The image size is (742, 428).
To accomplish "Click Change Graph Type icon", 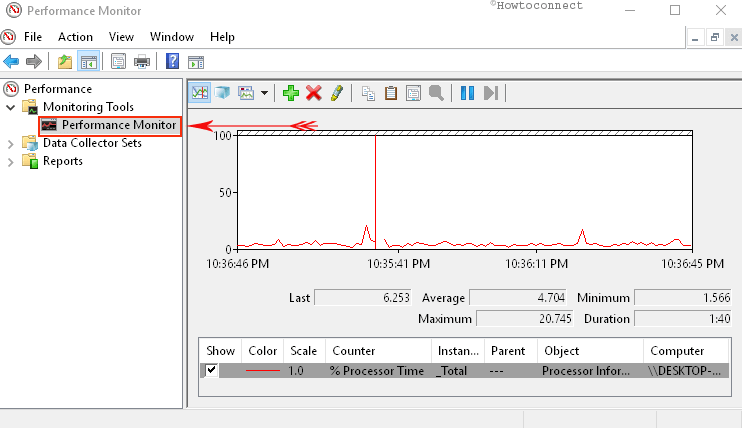I will (246, 93).
